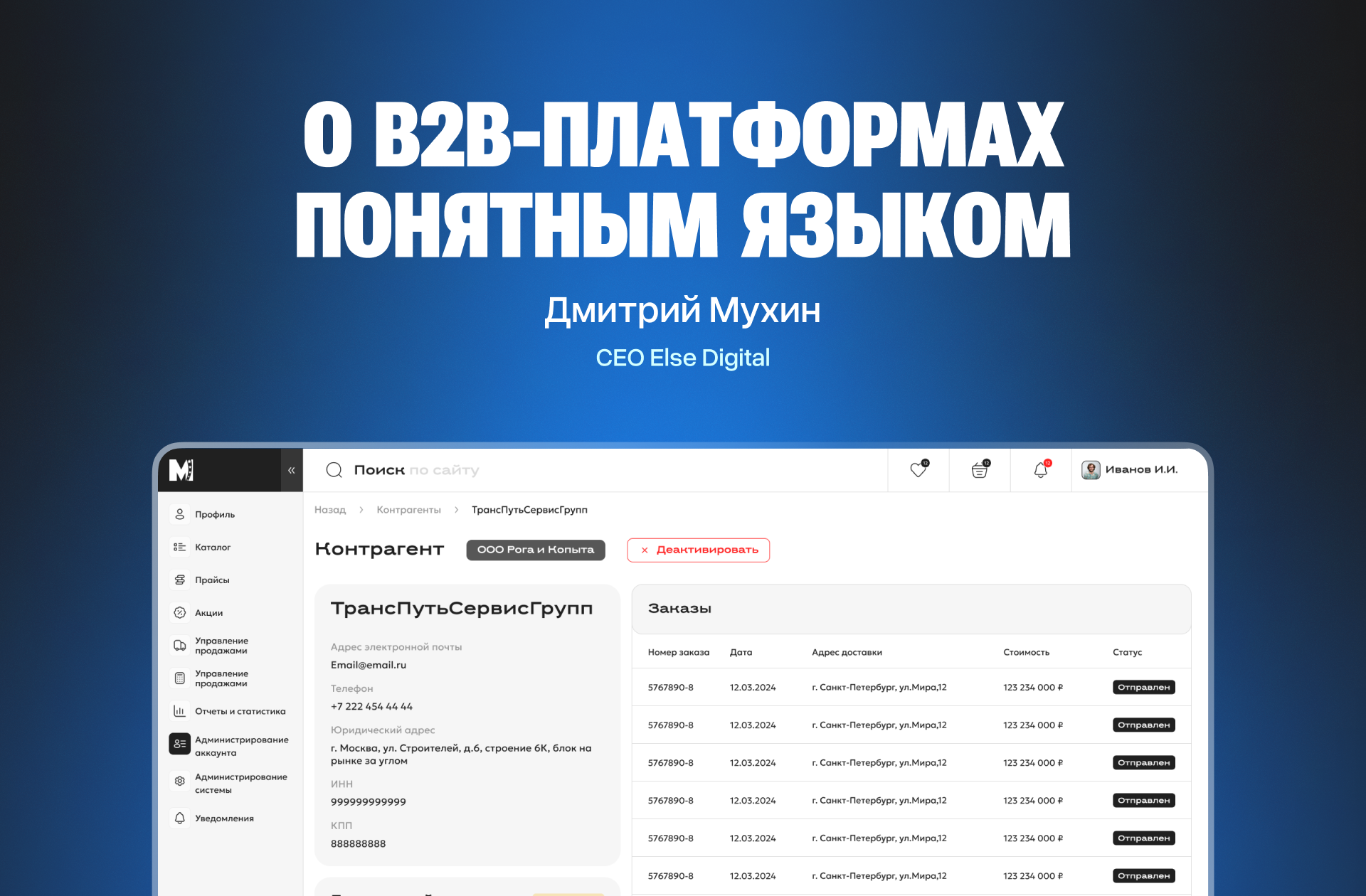This screenshot has height=896, width=1366.
Task: Open the notifications bell in header
Action: (x=1040, y=470)
